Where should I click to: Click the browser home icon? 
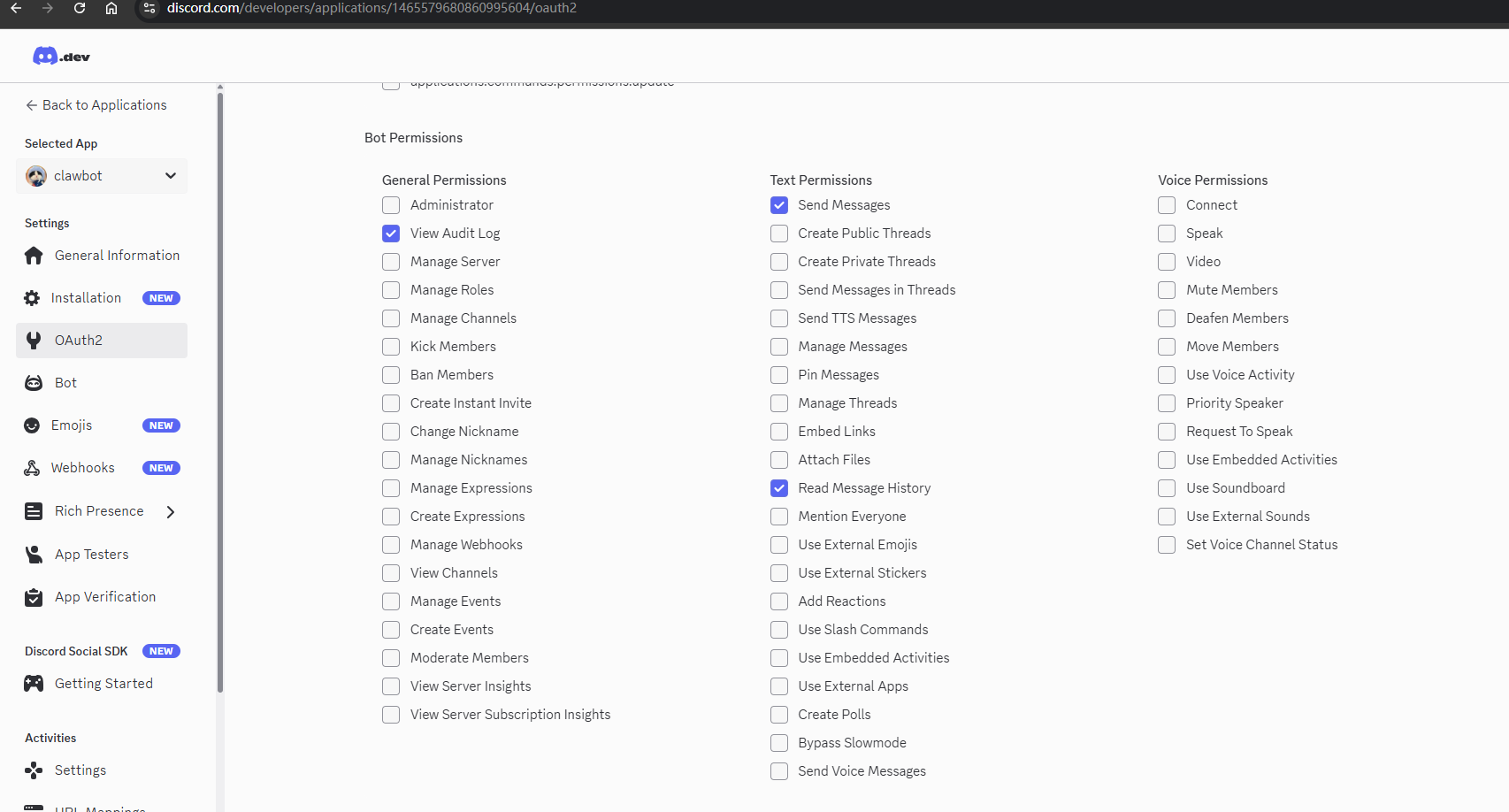coord(111,8)
